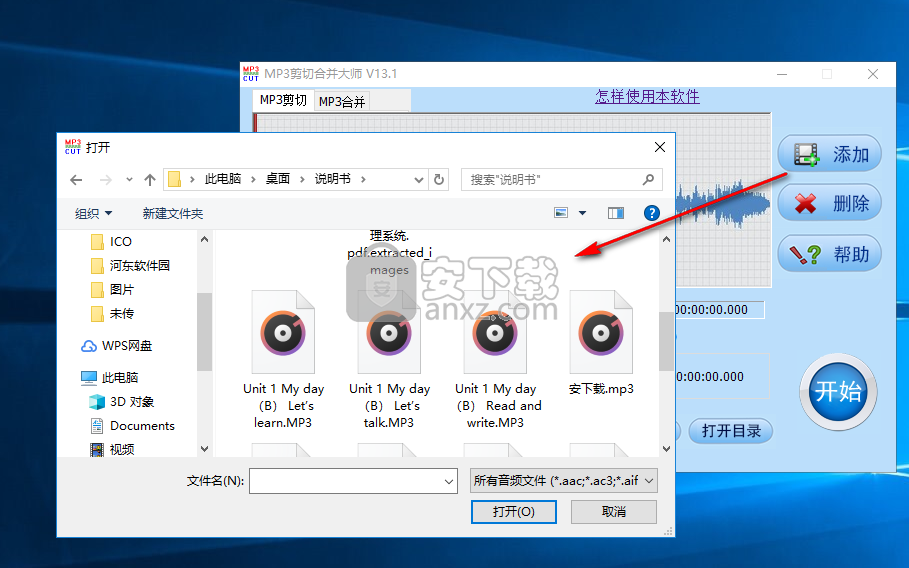Select 安下载.mp3 file

pyautogui.click(x=601, y=343)
